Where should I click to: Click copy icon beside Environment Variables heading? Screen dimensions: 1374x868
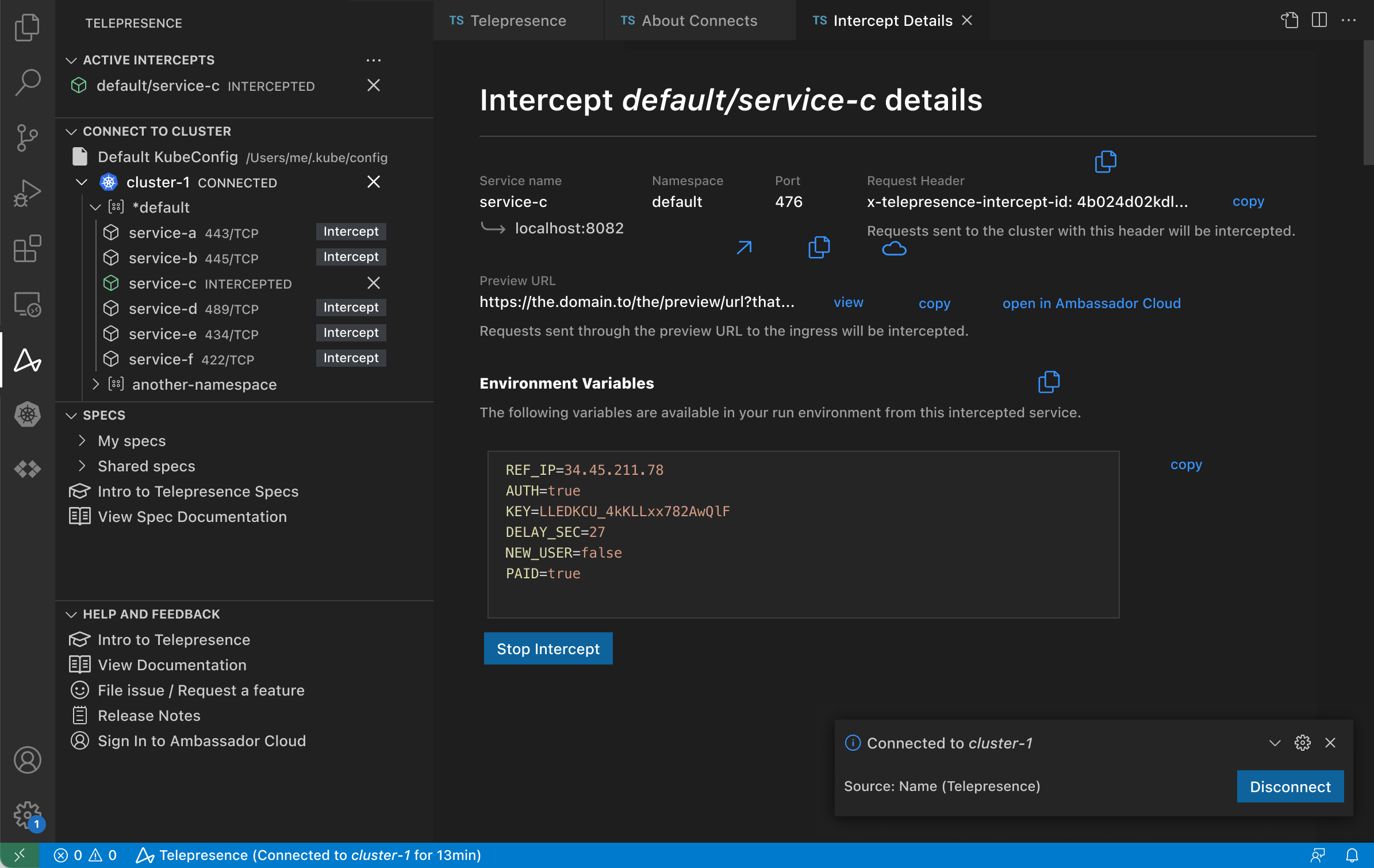click(1049, 382)
